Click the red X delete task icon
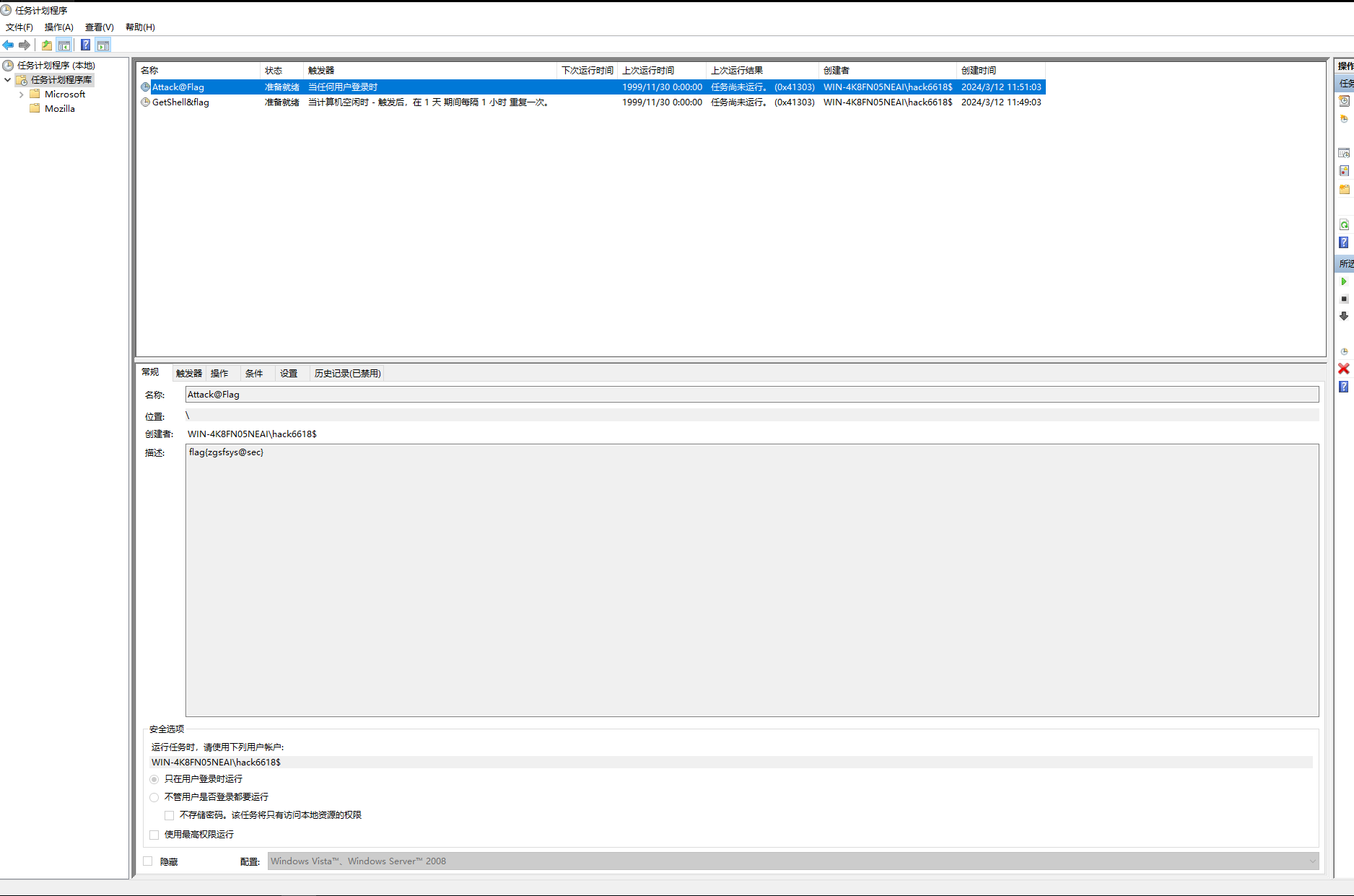 coord(1343,369)
